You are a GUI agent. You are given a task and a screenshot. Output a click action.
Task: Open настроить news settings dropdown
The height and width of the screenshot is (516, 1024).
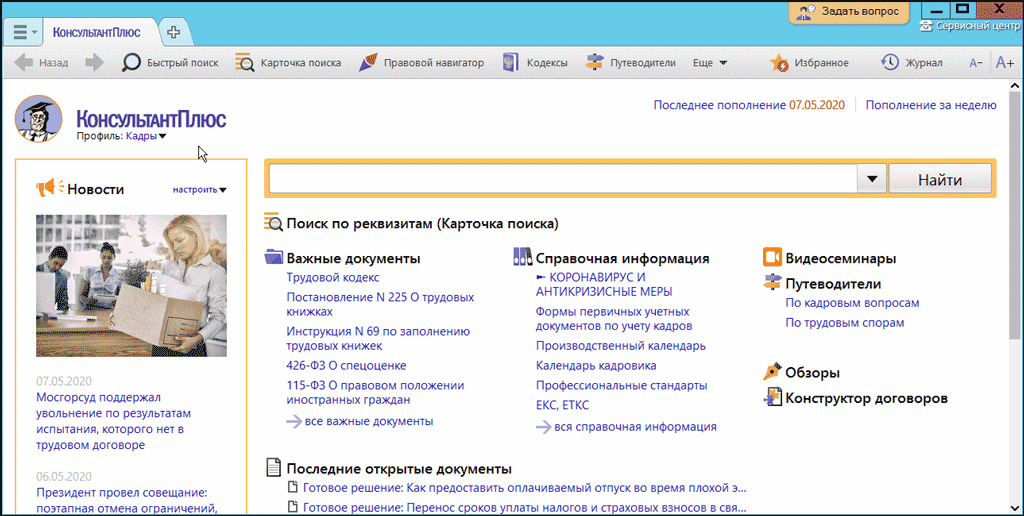point(199,190)
